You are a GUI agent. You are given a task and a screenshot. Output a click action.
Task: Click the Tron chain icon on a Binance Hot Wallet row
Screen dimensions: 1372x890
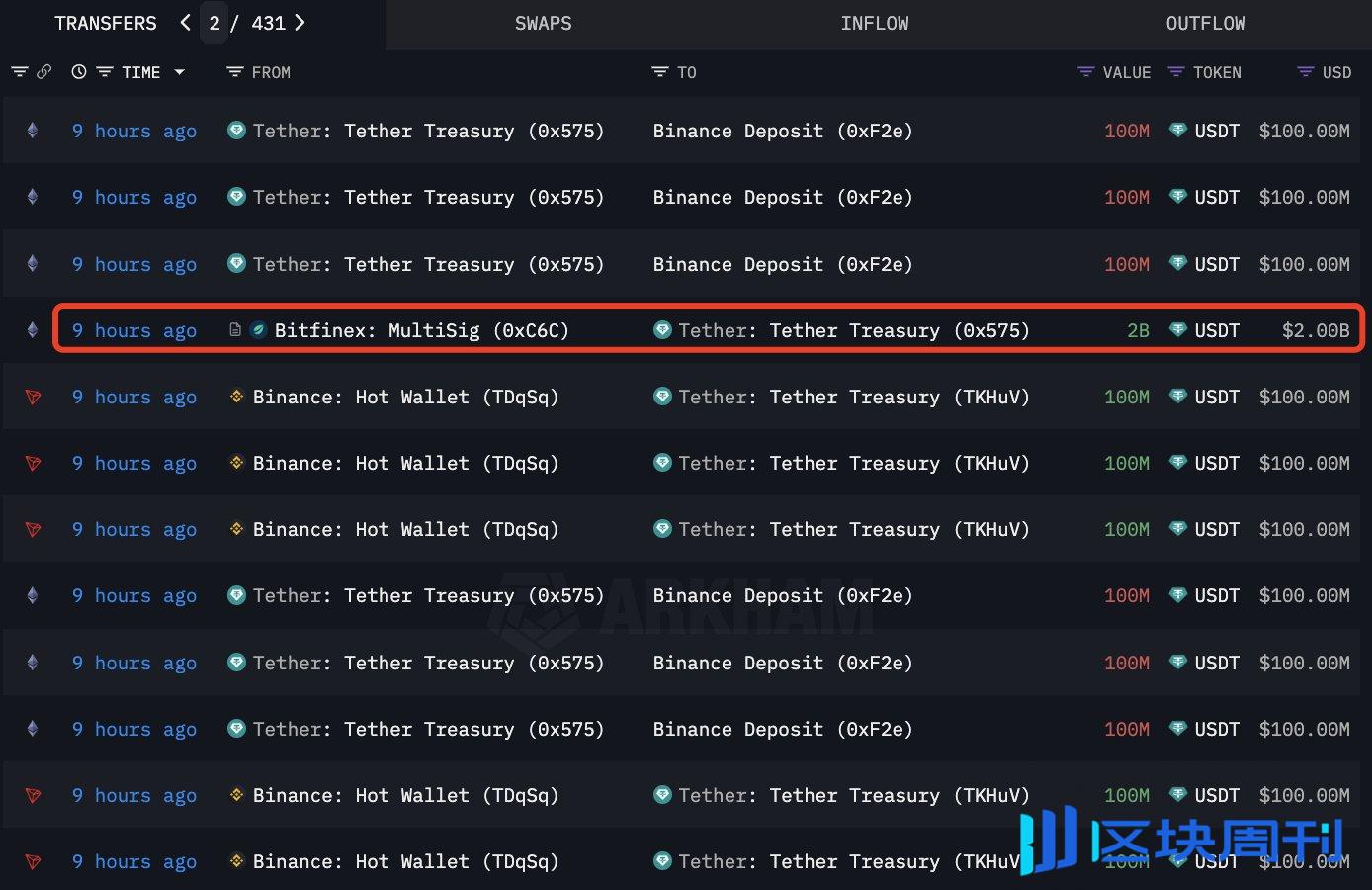[33, 397]
